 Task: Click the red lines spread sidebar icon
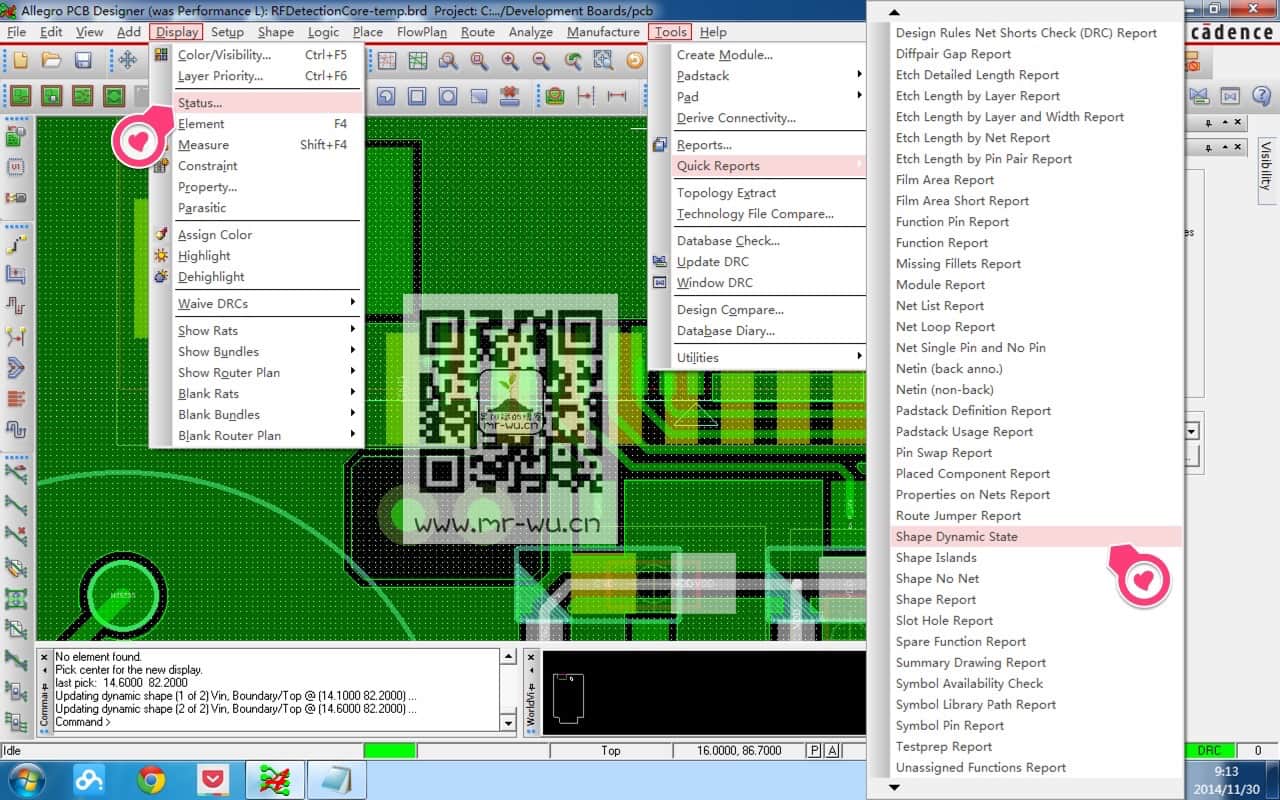tap(16, 398)
